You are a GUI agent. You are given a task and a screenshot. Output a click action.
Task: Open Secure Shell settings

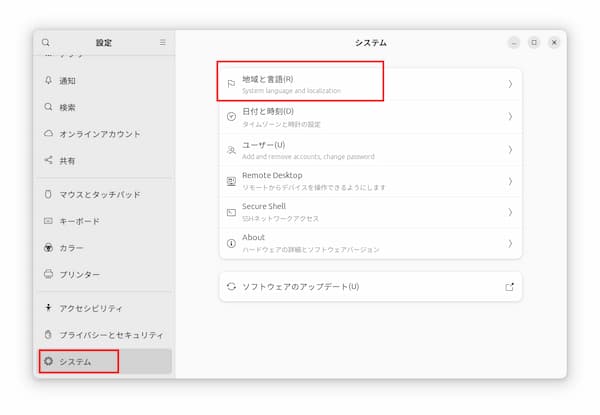370,212
